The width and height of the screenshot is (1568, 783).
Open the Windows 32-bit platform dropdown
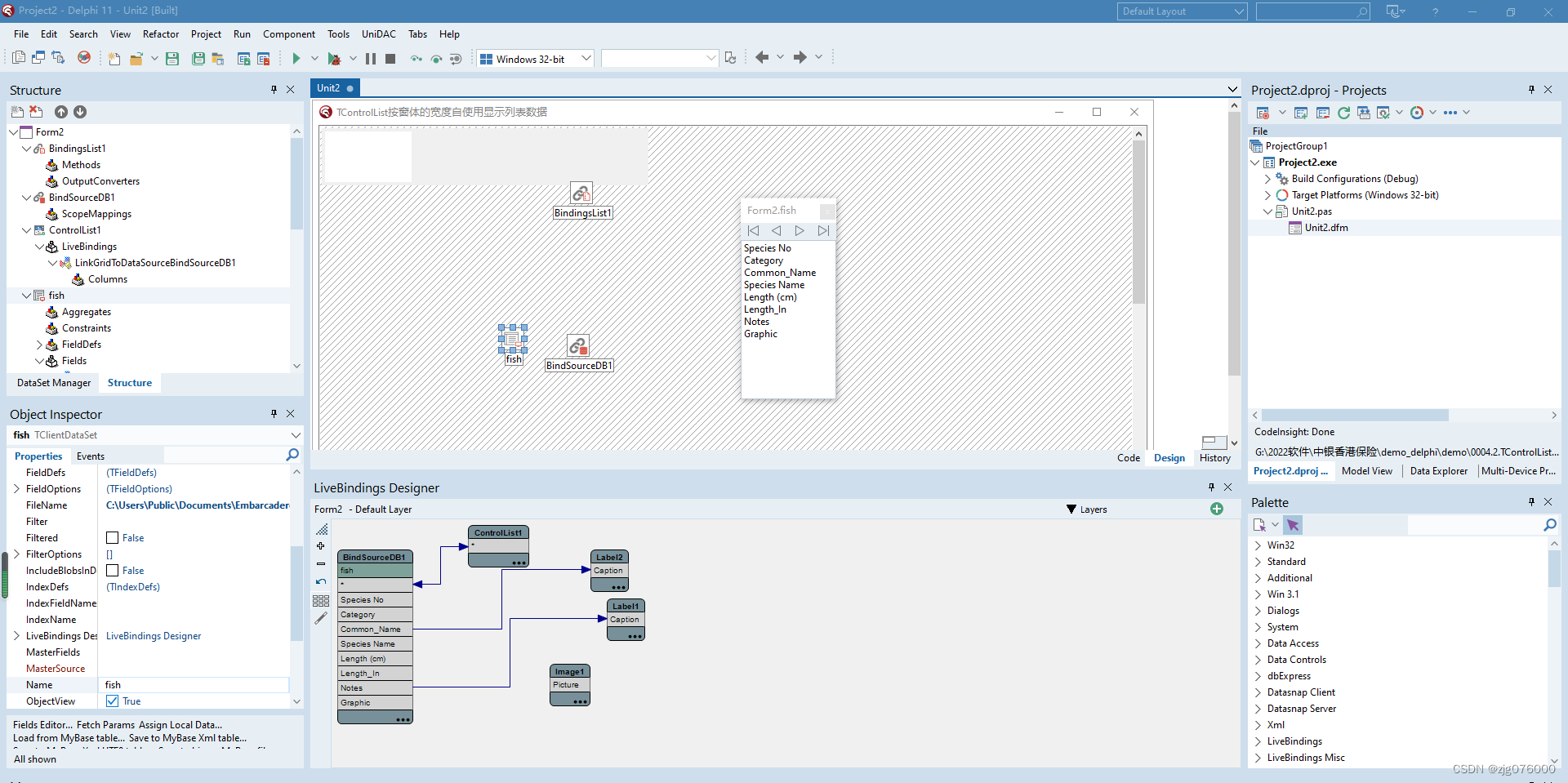point(586,59)
